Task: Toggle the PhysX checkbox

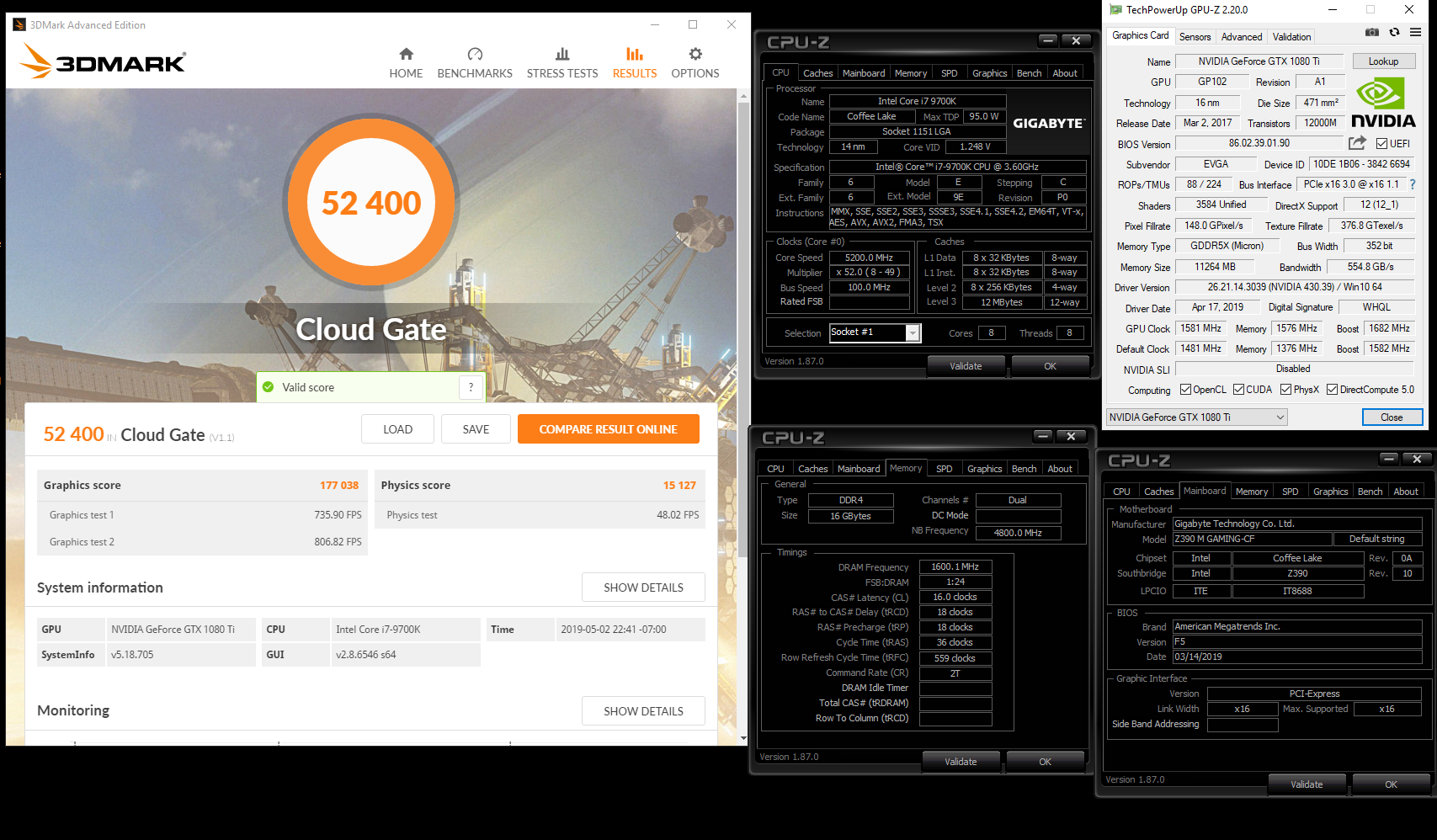Action: pos(1285,390)
